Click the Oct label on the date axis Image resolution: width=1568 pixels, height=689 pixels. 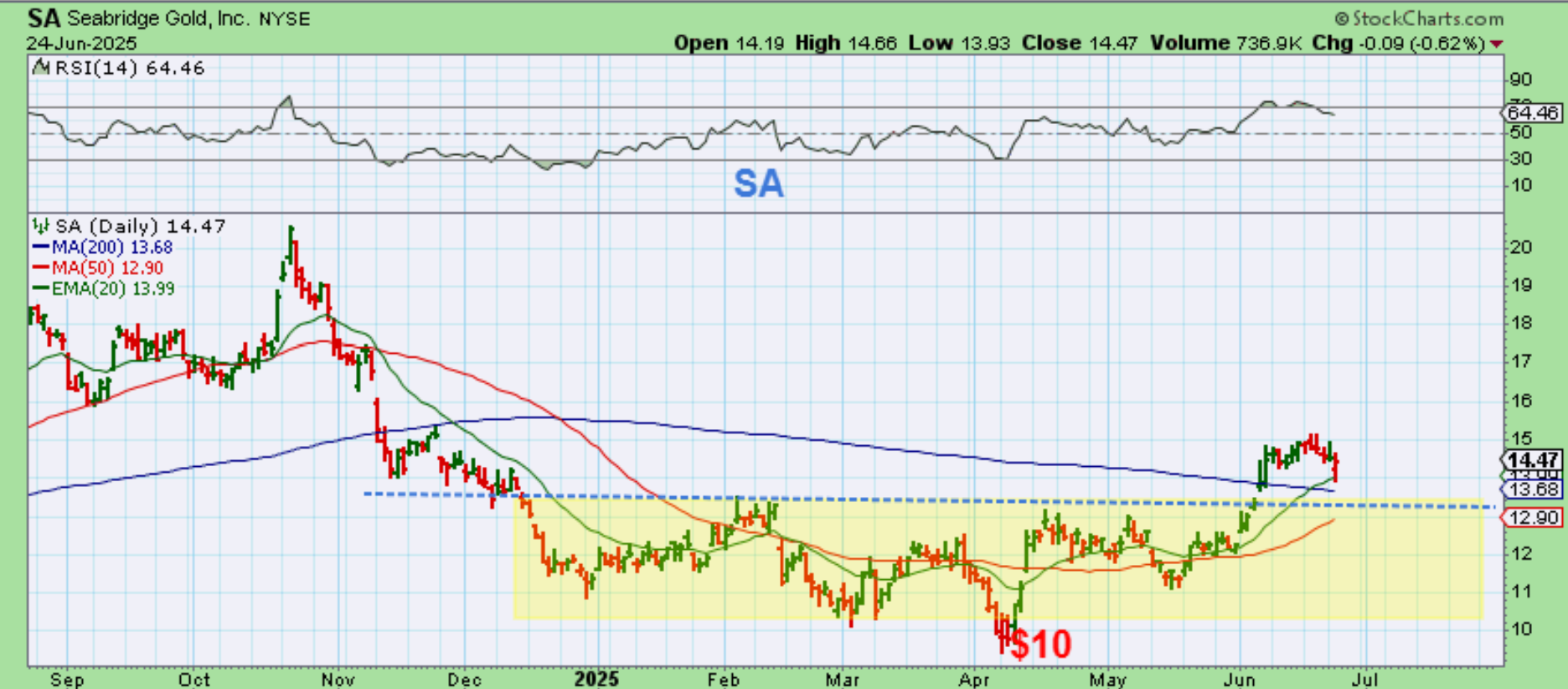[193, 679]
